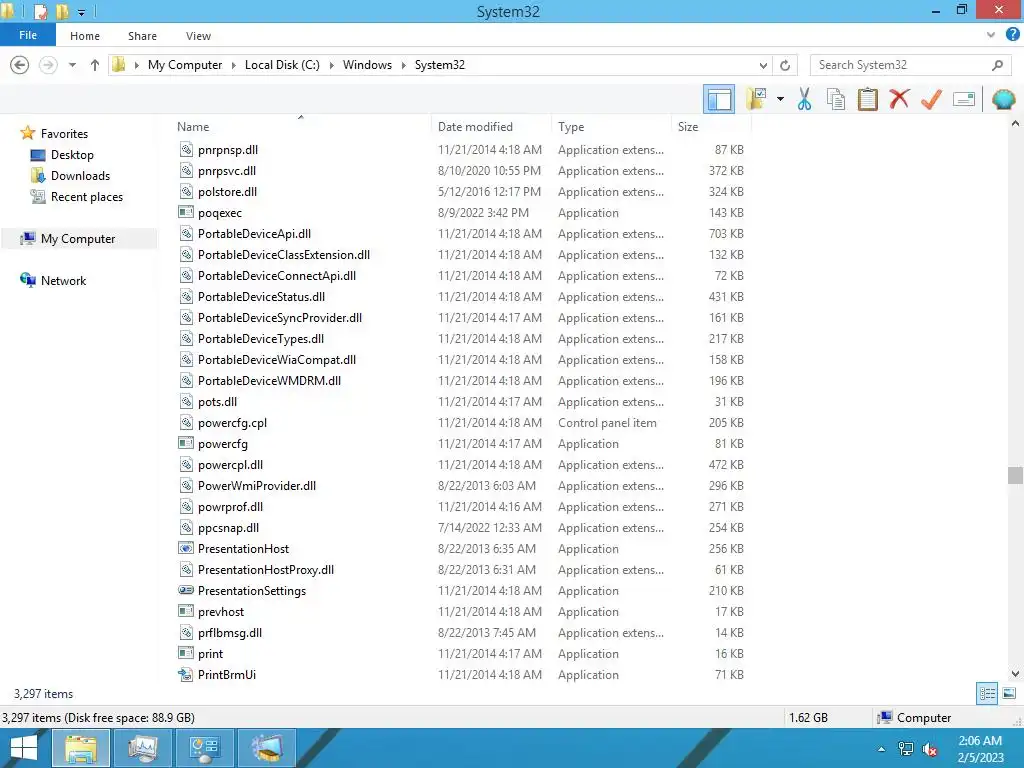Click the Cut scissors icon
The height and width of the screenshot is (768, 1024).
pyautogui.click(x=804, y=99)
